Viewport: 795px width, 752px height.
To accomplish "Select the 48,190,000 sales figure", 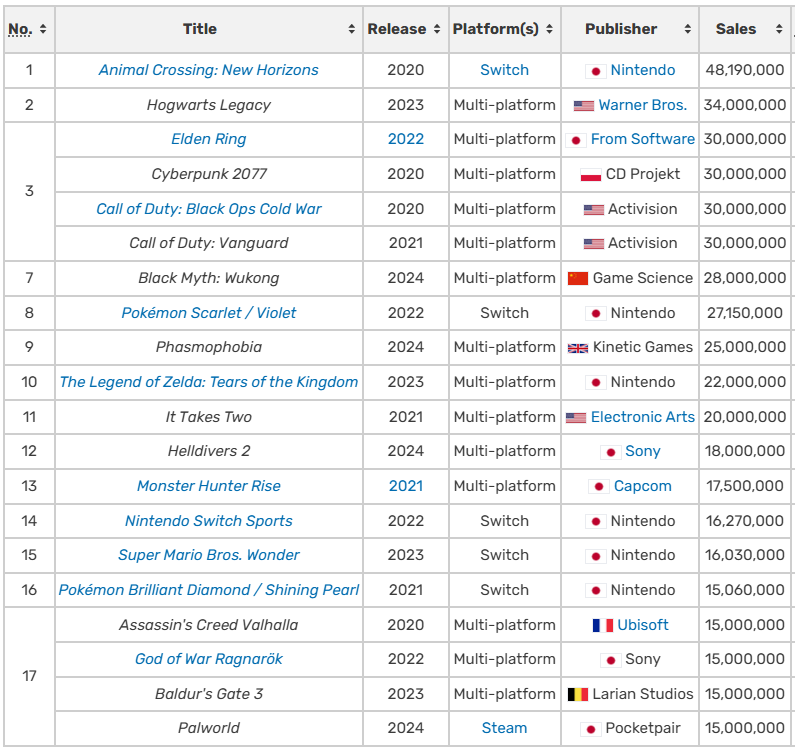I will coord(744,70).
